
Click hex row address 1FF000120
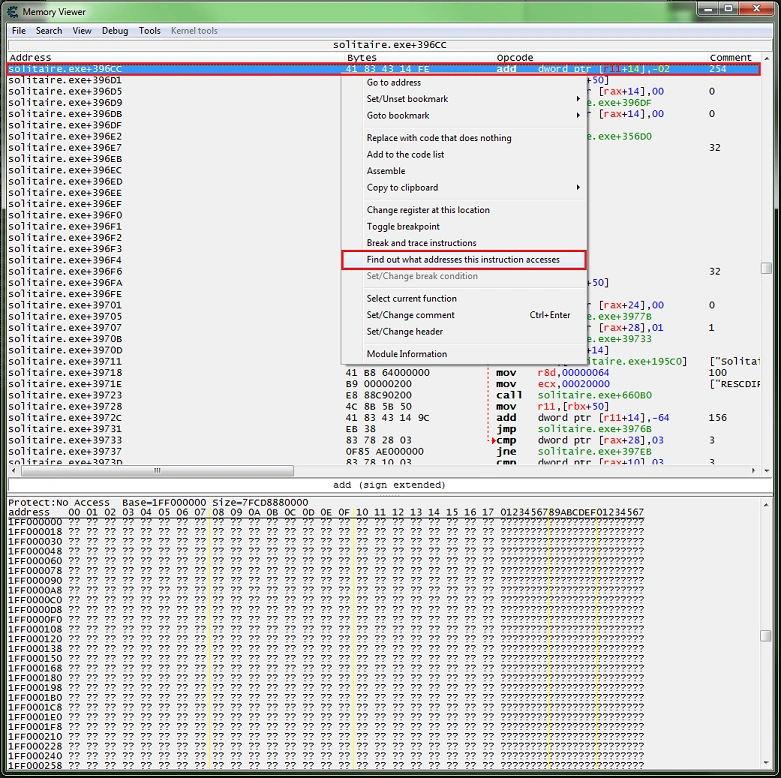click(35, 639)
